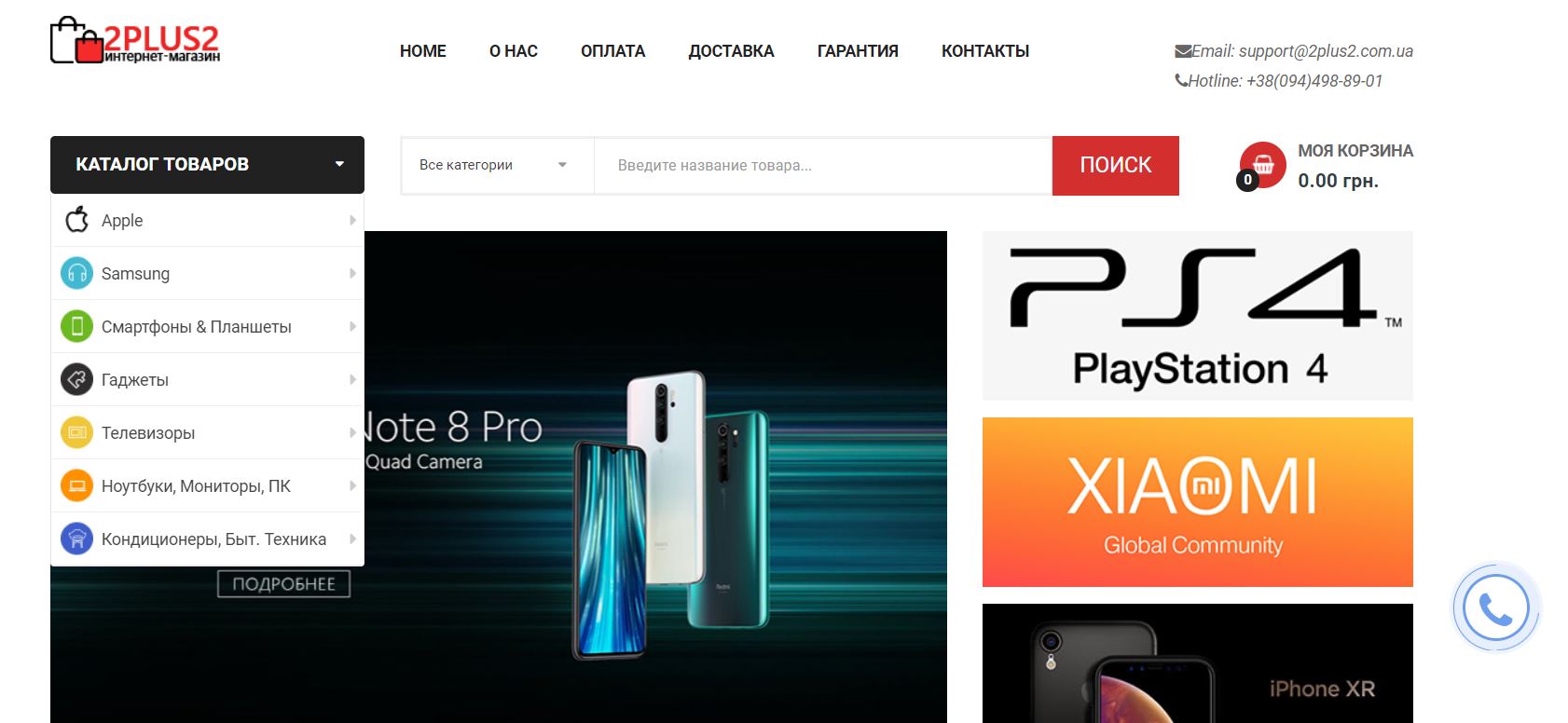This screenshot has width=1568, height=723.
Task: Click the yellow Телевизоры category icon
Action: [x=76, y=432]
